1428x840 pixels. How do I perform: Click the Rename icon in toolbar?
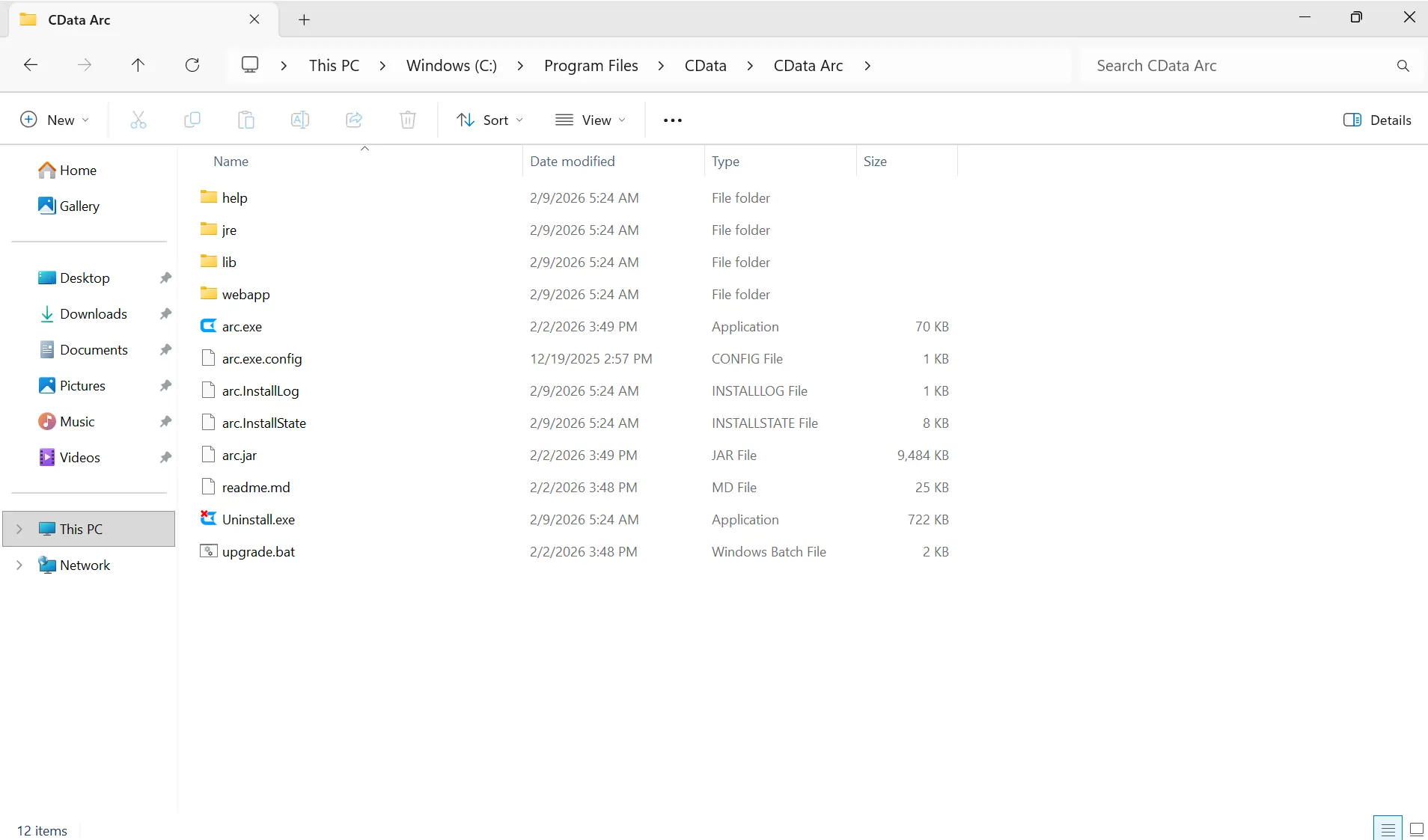(300, 120)
